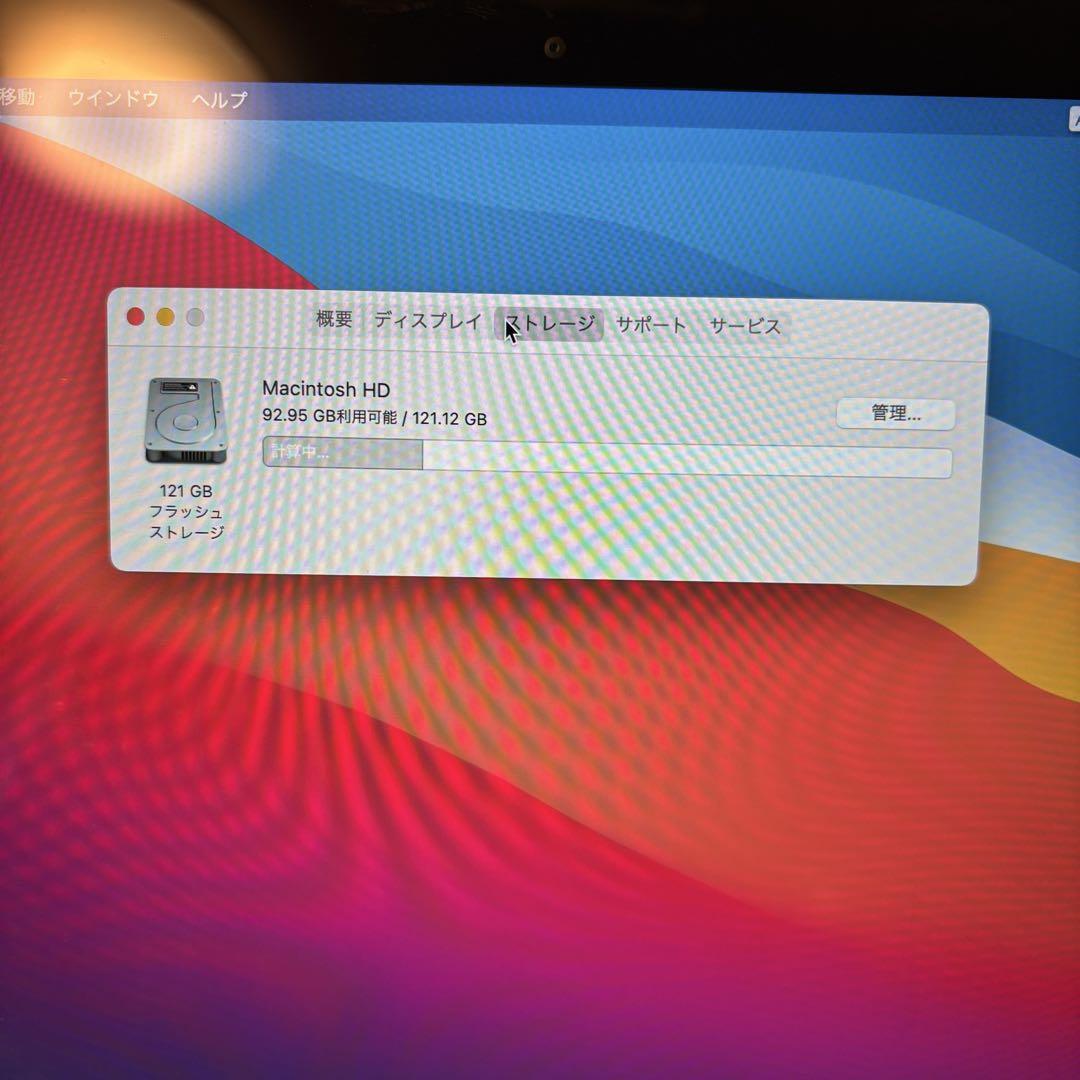The width and height of the screenshot is (1080, 1080).
Task: Open the ヘルプ menu
Action: pos(219,100)
